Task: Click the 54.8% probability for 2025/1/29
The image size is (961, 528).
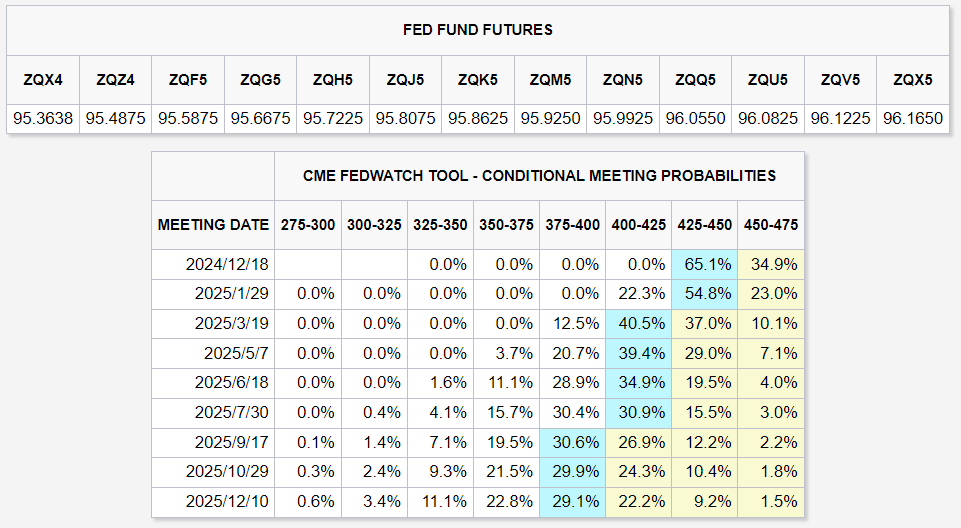Action: (705, 294)
